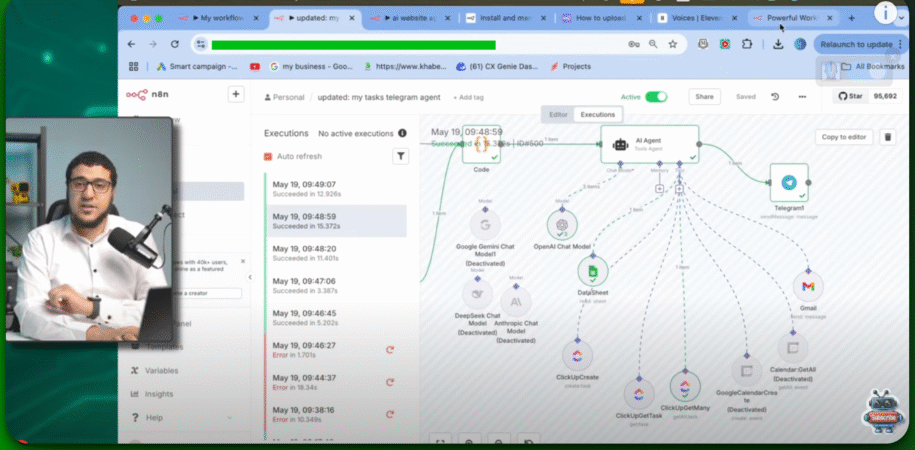Screen dimensions: 915x450
Task: Select the DeepSeek Chat Model node
Action: tap(478, 294)
